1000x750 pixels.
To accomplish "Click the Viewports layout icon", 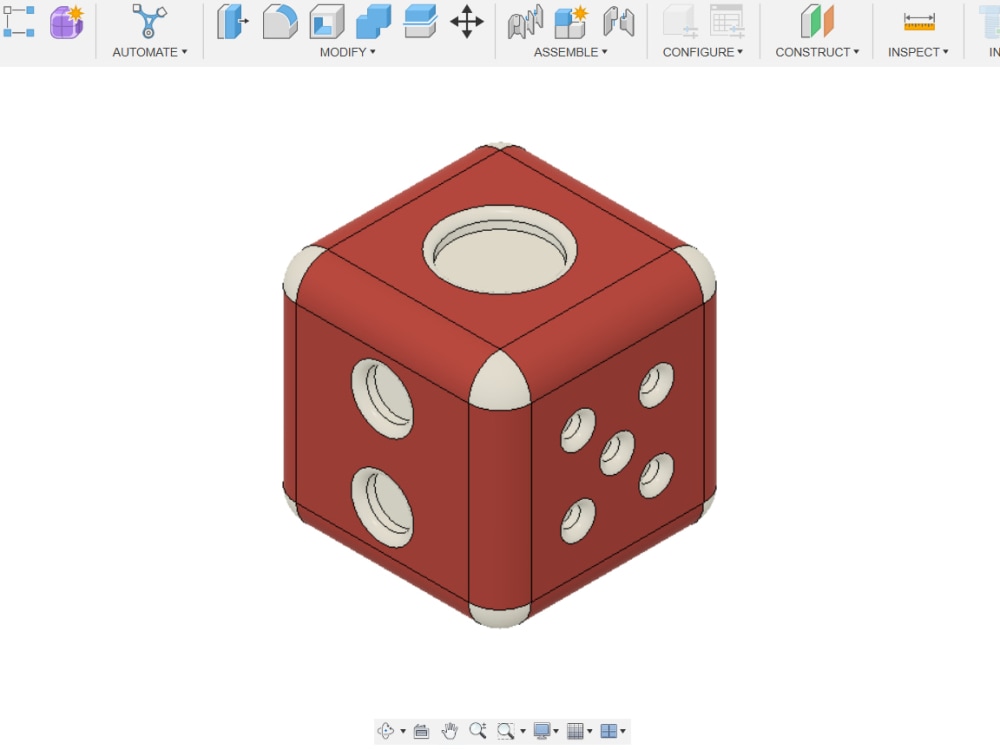I will click(609, 731).
